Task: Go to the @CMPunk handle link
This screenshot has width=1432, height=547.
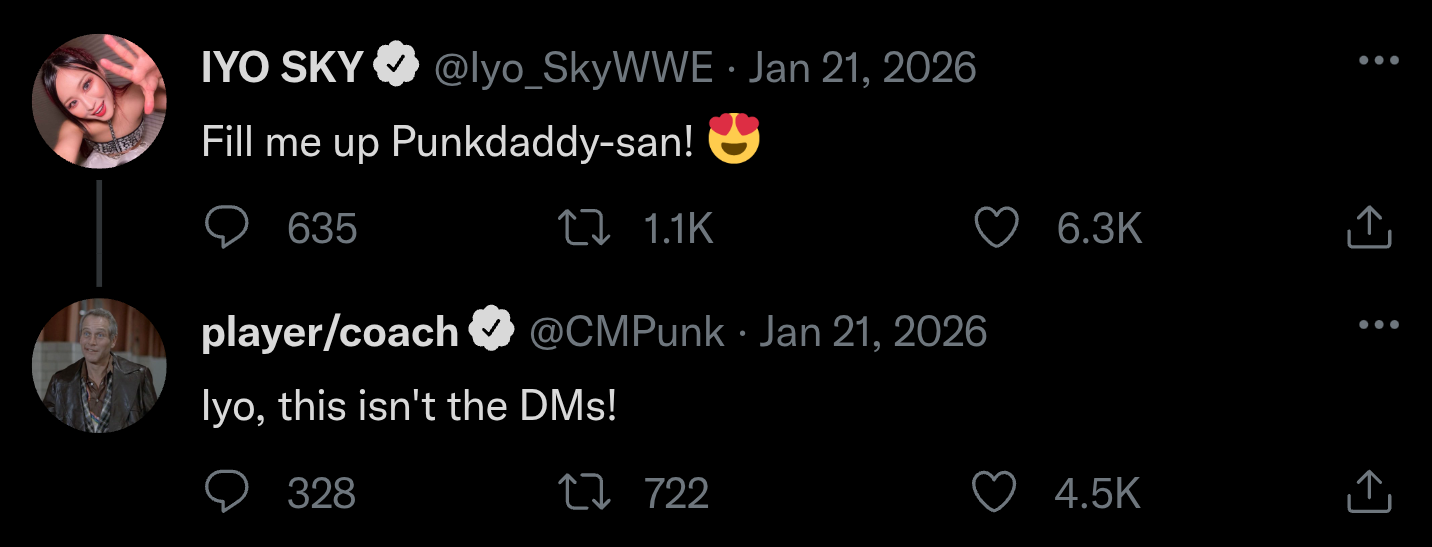Action: pyautogui.click(x=626, y=331)
